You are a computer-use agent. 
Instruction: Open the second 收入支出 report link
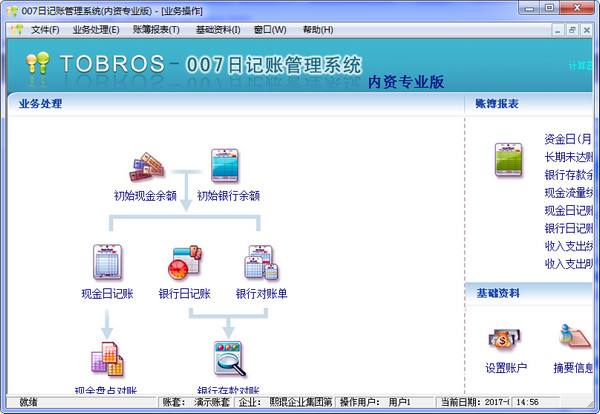coord(569,264)
